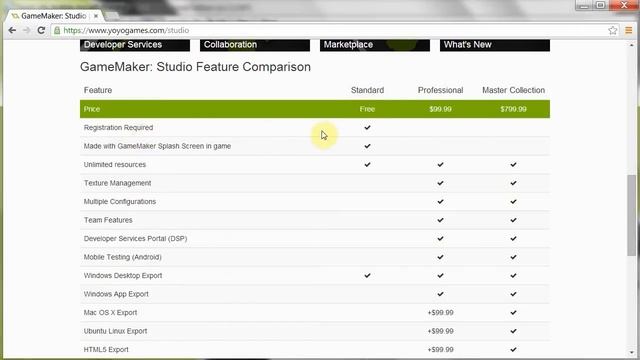Viewport: 640px width, 360px height.
Task: Click Standard checkmark for Windows Desktop Export
Action: coord(367,276)
